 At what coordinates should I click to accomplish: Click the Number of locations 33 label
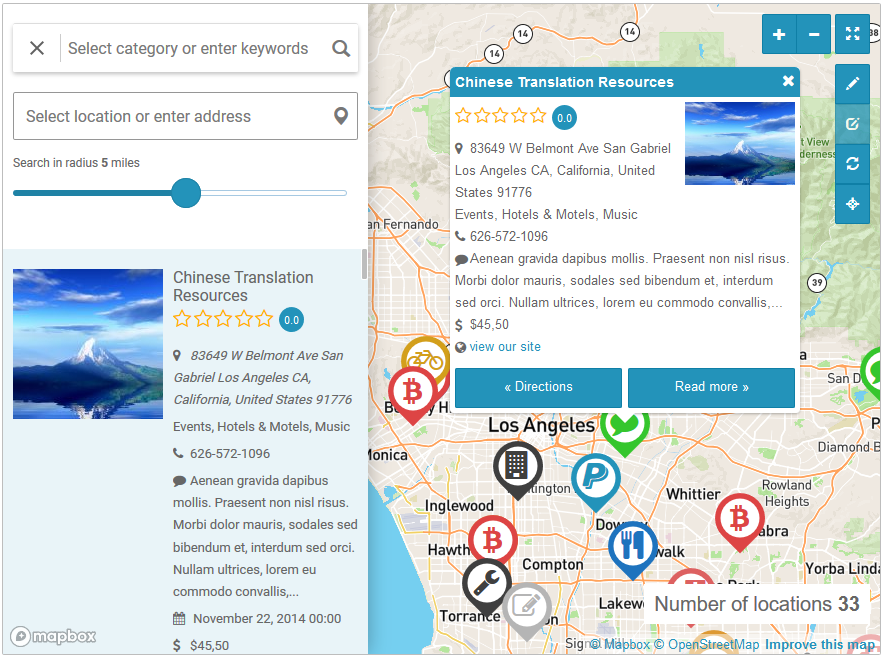757,604
